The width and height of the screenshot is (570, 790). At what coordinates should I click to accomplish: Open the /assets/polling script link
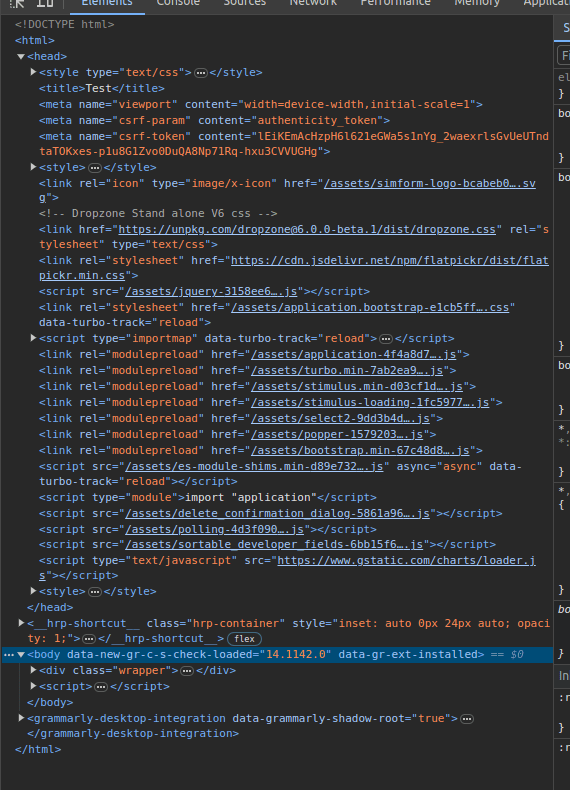click(214, 530)
